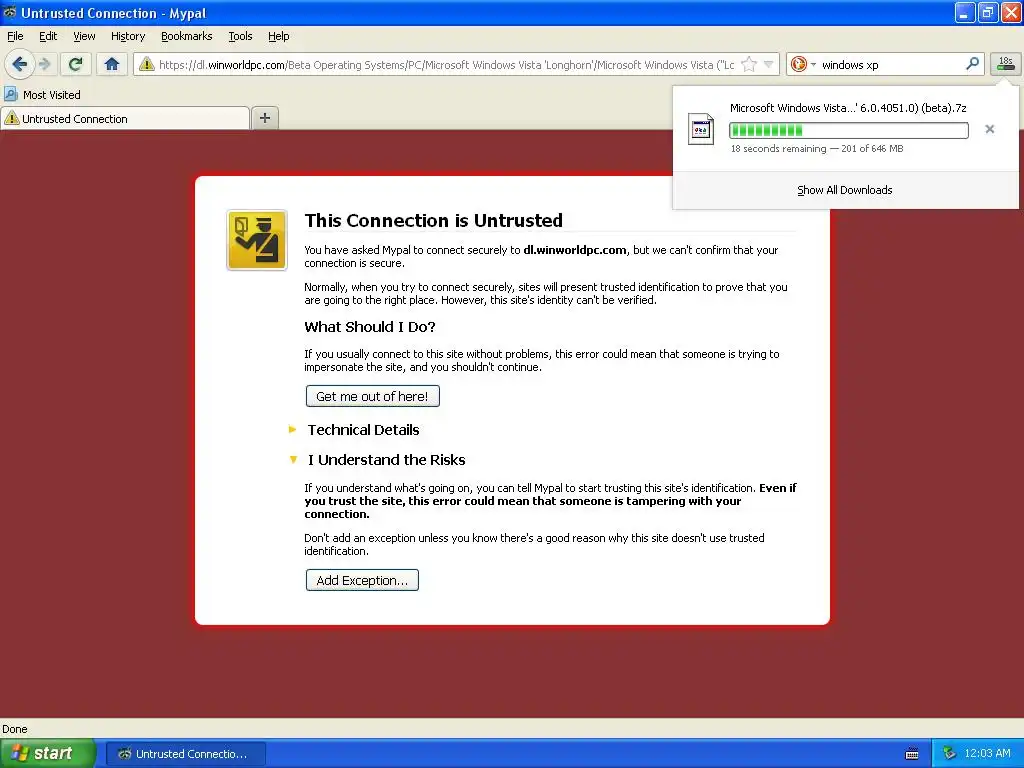1024x768 pixels.
Task: Click the Forward arrow navigation button
Action: 44,64
